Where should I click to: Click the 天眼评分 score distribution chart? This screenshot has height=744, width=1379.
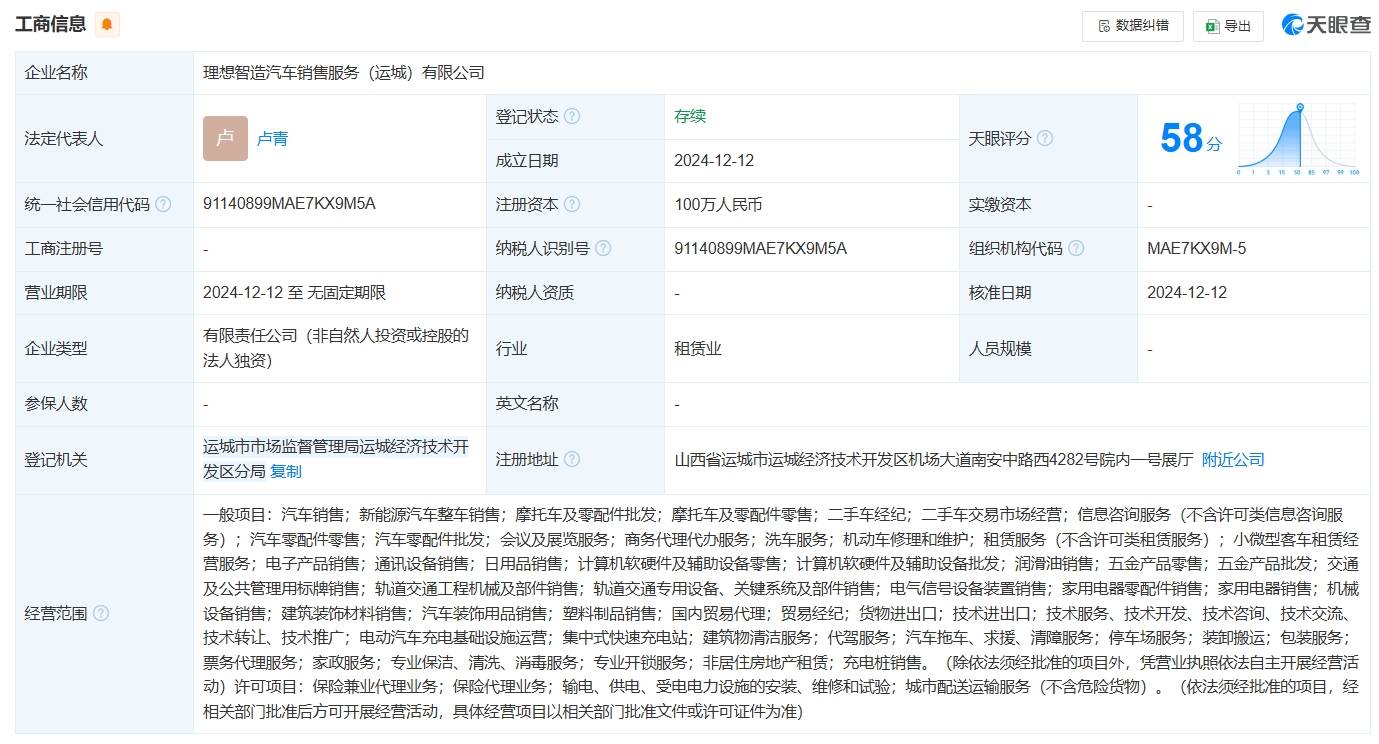coord(1298,139)
